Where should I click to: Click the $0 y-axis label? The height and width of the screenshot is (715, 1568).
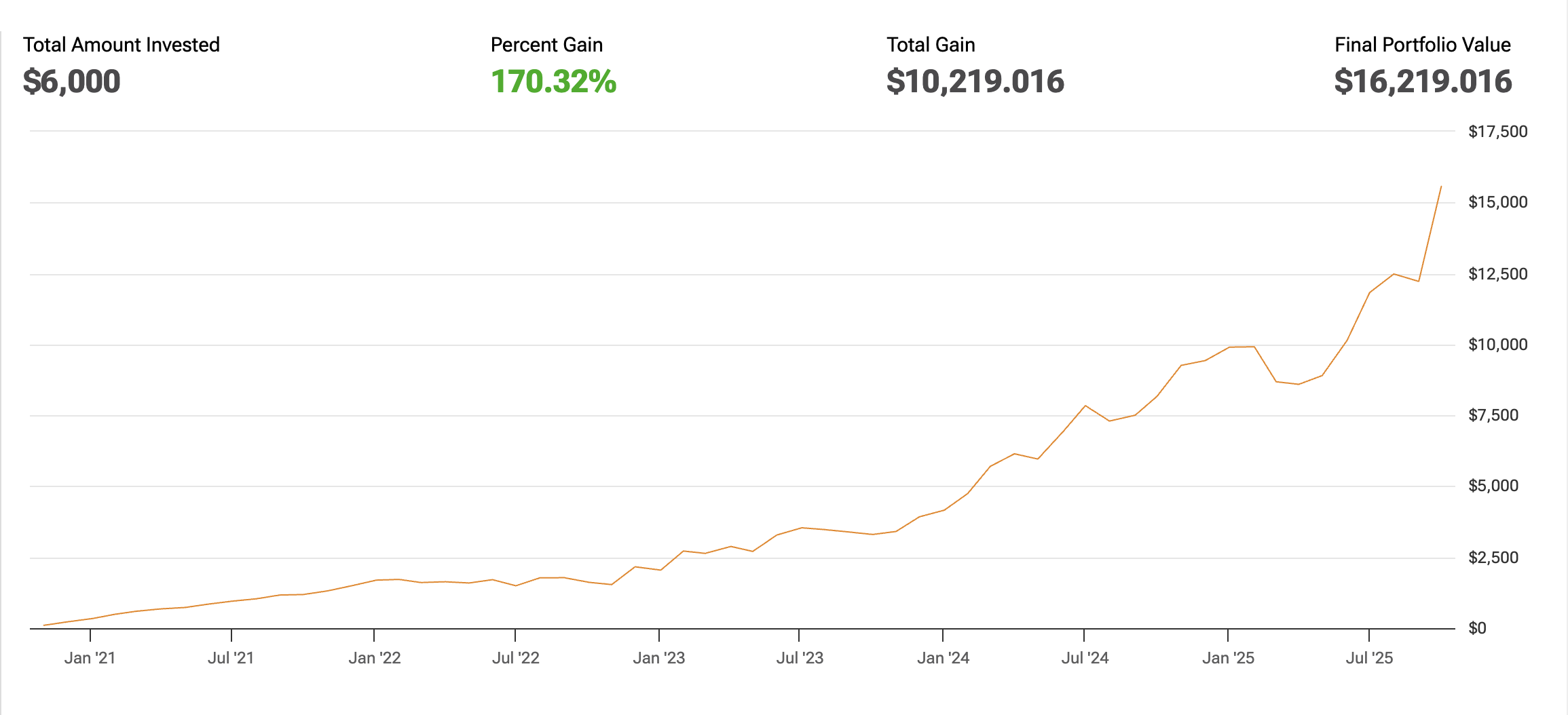1477,628
